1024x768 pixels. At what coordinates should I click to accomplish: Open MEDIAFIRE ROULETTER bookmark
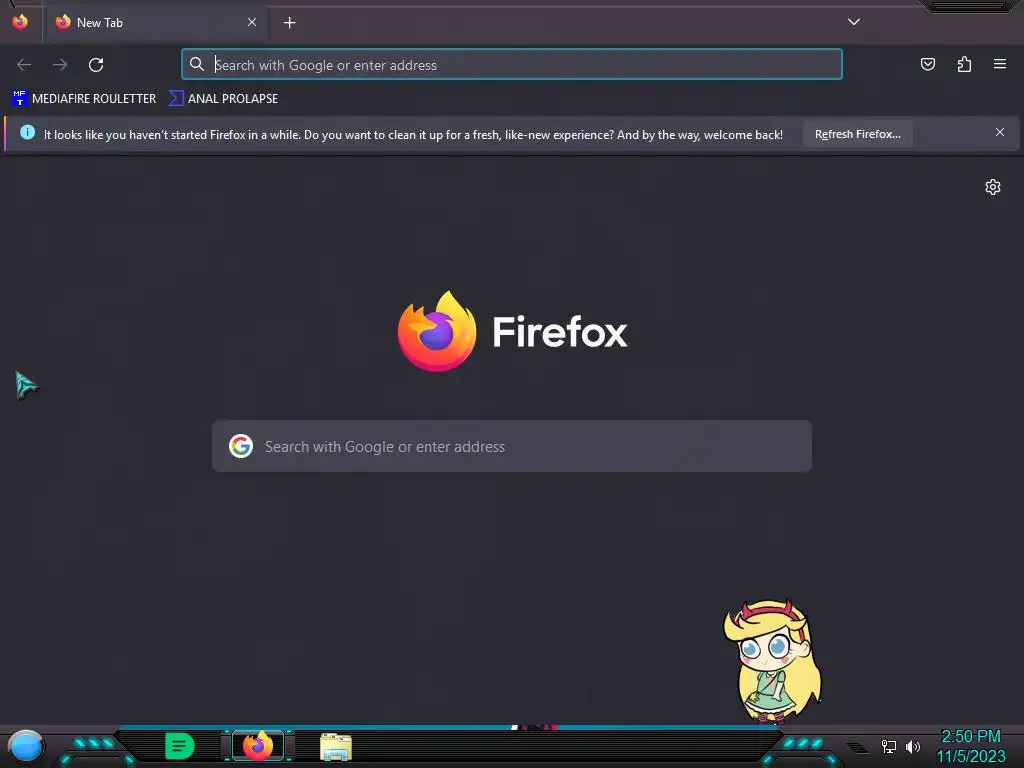tap(84, 99)
